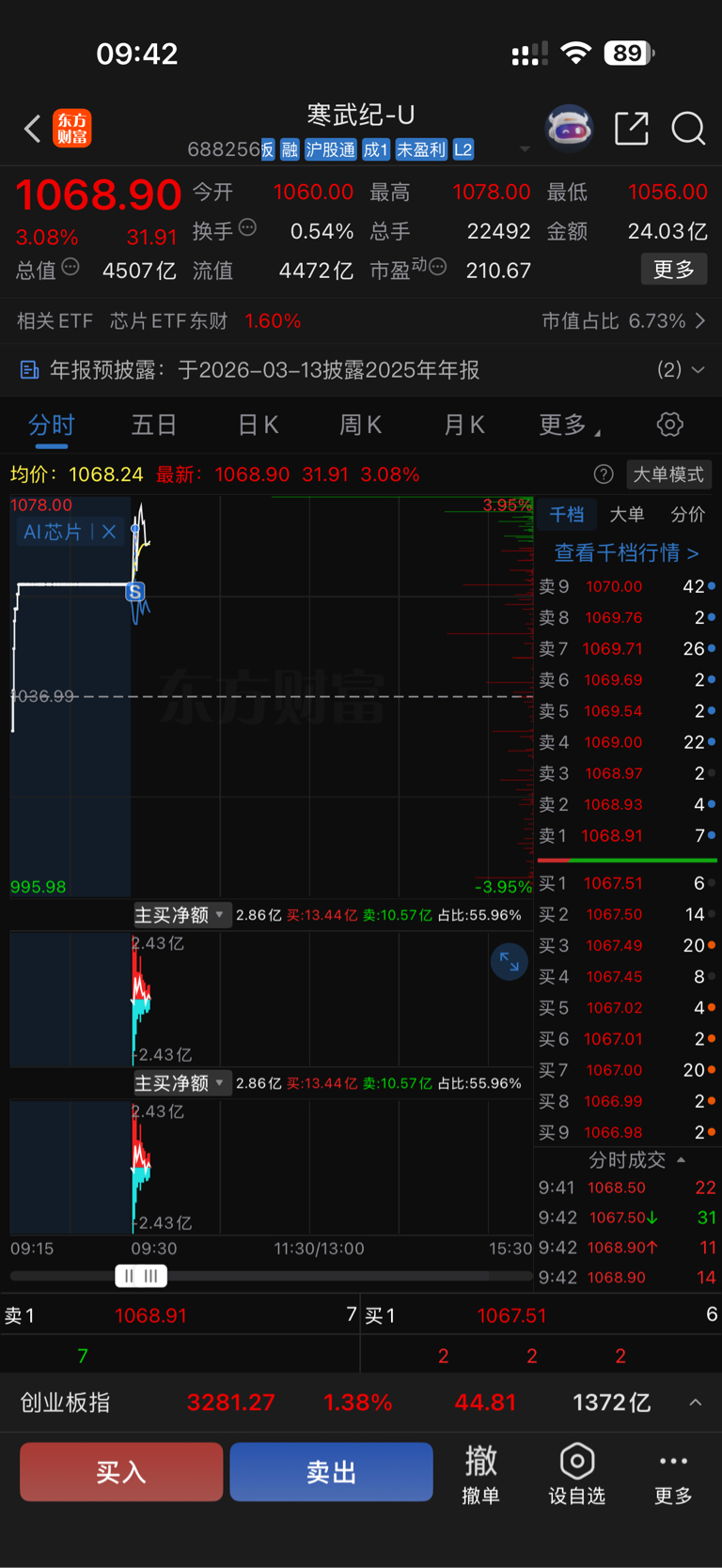Viewport: 722px width, 1568px height.
Task: Tap the 卖4 1069.00 order row
Action: click(627, 742)
